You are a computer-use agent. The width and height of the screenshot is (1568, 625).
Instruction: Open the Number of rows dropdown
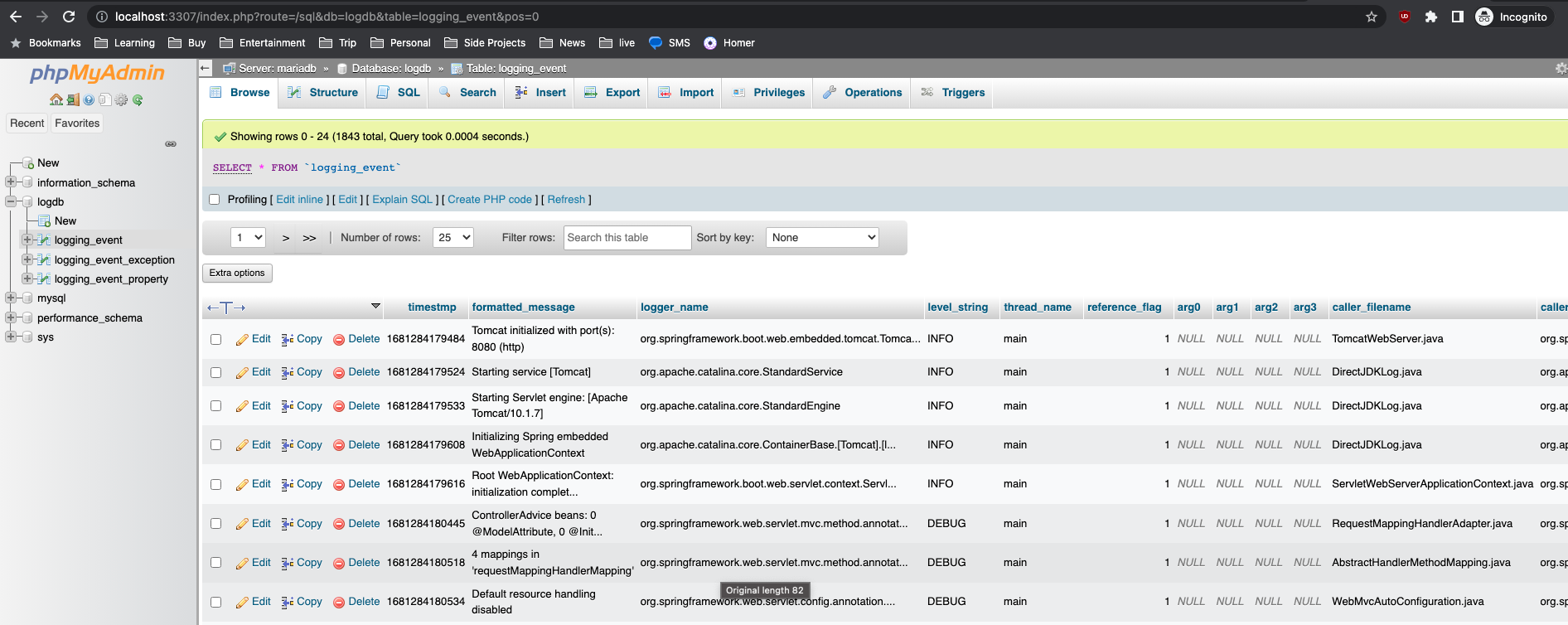point(452,238)
